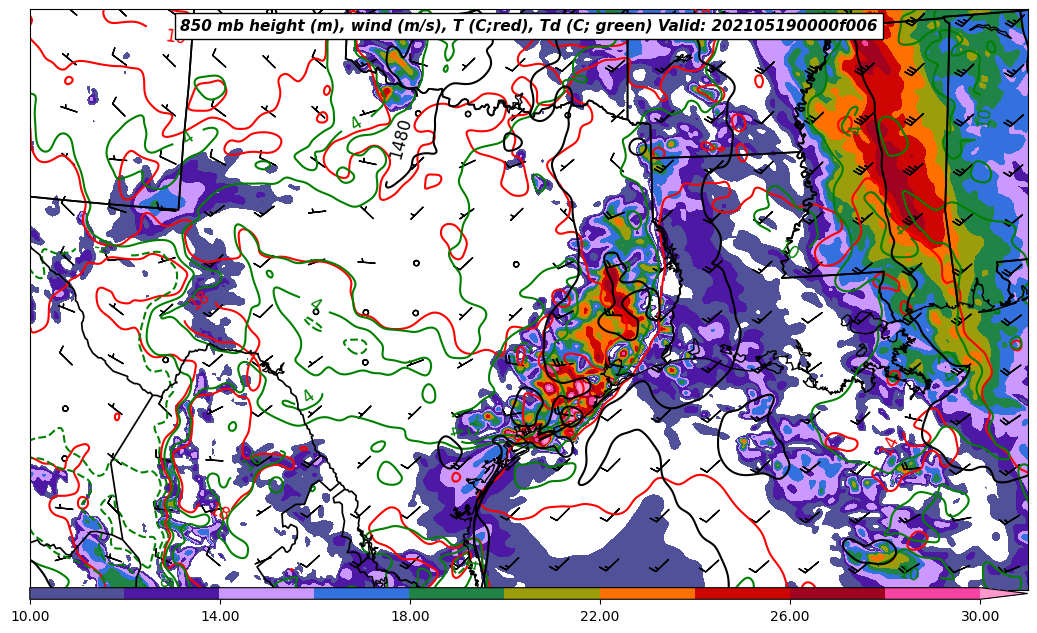
Task: Click the olive 20–22 colorbar segment
Action: [x=552, y=593]
